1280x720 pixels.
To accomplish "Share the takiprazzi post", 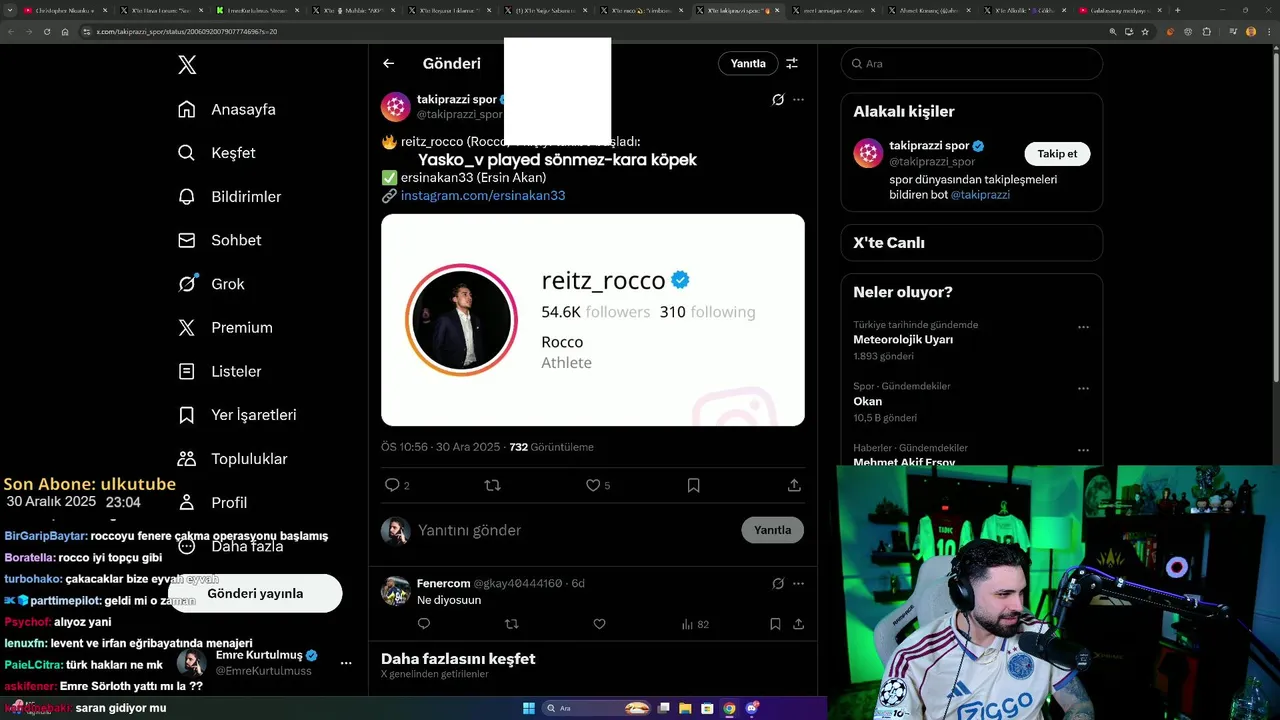I will pos(794,485).
